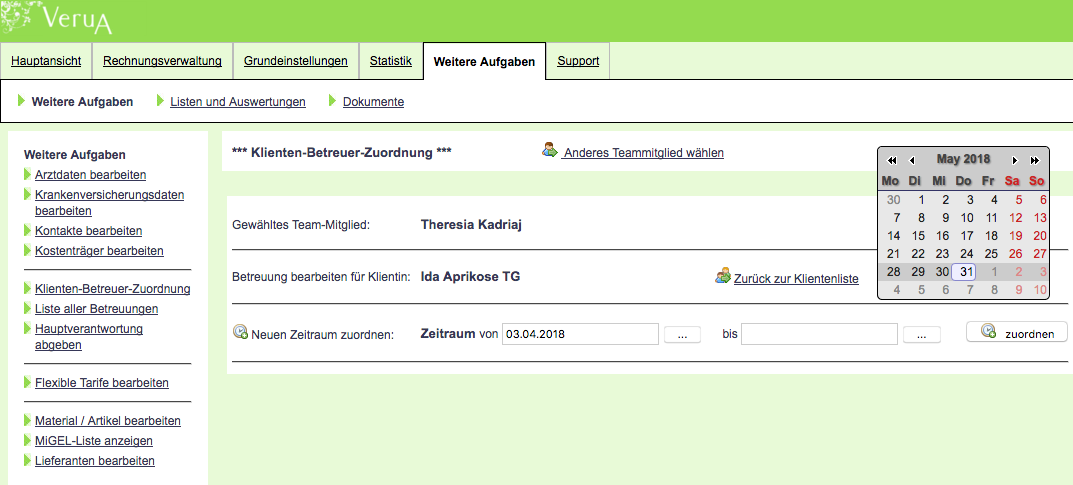Open MiGEL-Liste anzeigen link

(93, 441)
